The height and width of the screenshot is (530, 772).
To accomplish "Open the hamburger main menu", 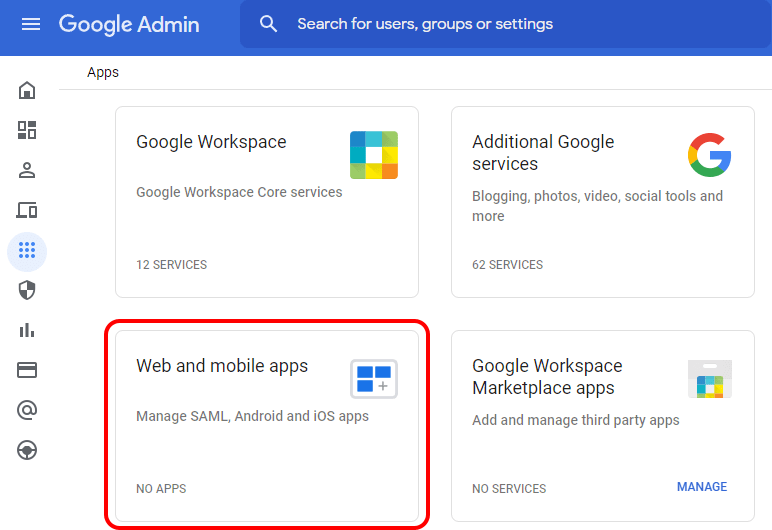I will click(x=31, y=24).
